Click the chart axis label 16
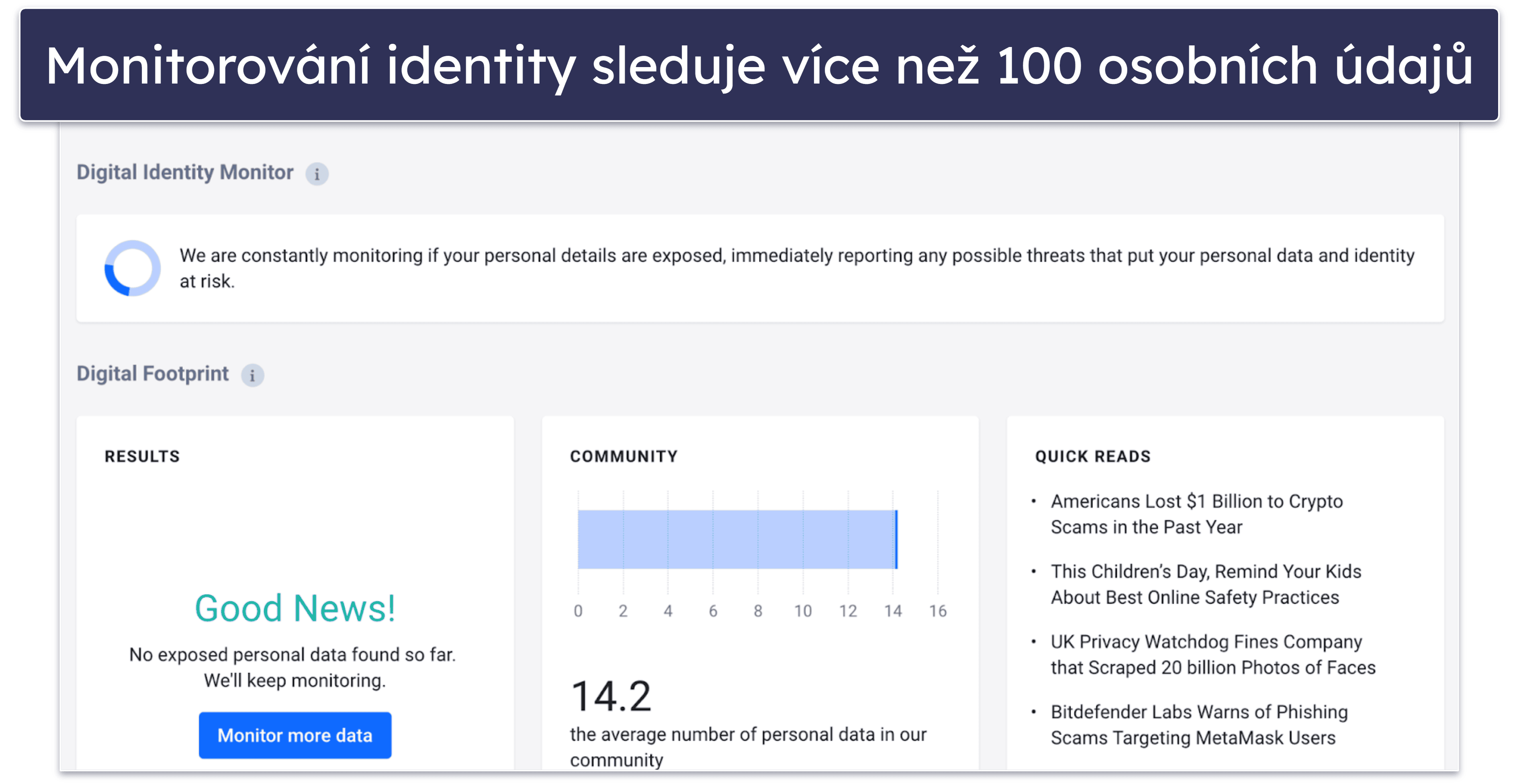 937,611
